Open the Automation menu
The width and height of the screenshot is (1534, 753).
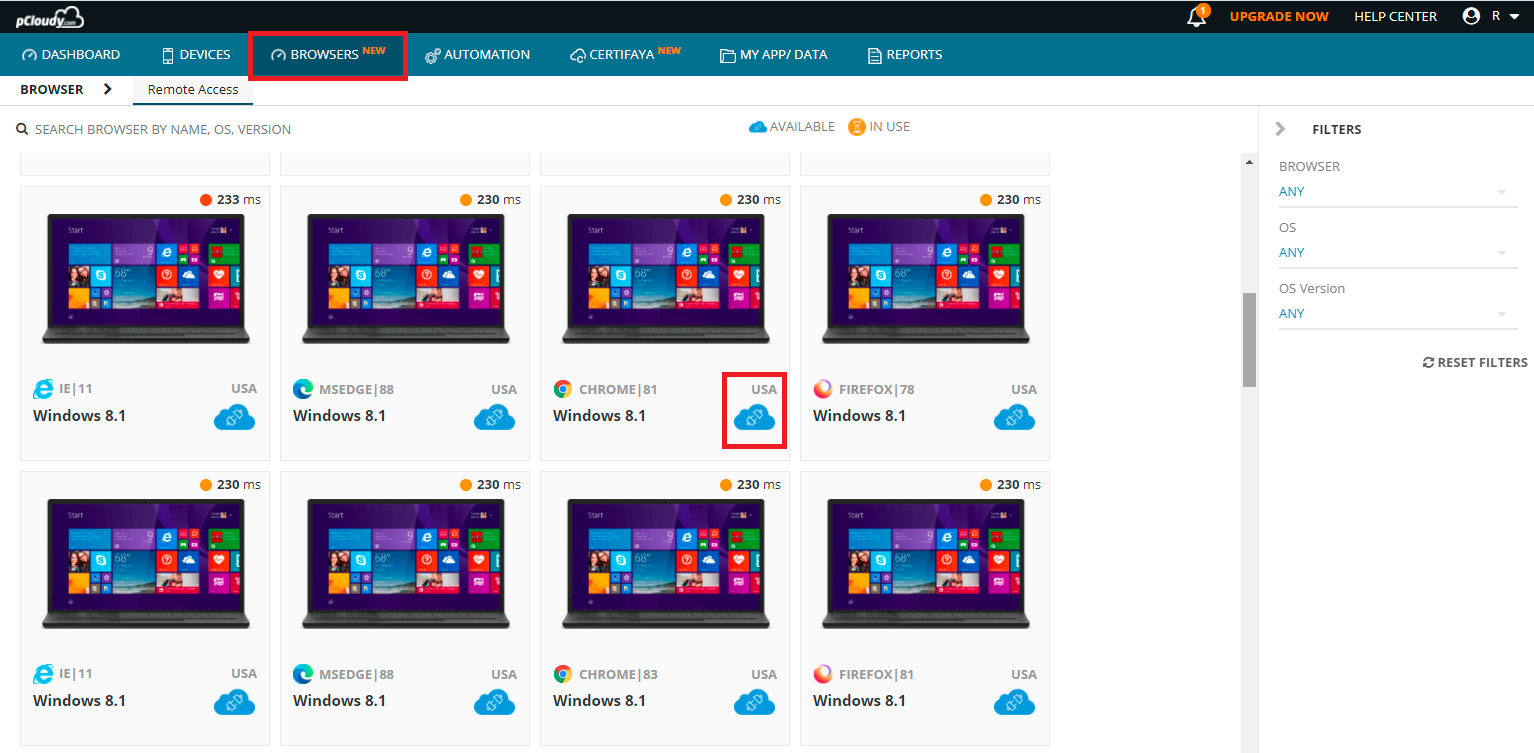point(477,55)
